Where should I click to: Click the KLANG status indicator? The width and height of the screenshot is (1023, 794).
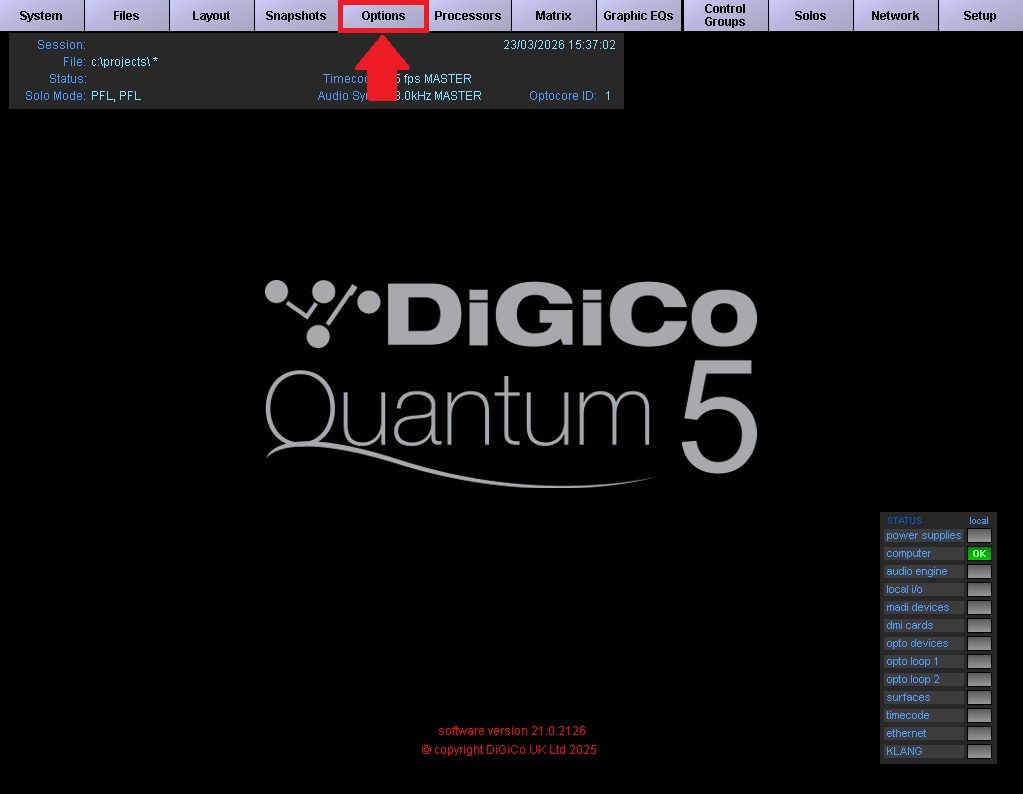pyautogui.click(x=979, y=752)
